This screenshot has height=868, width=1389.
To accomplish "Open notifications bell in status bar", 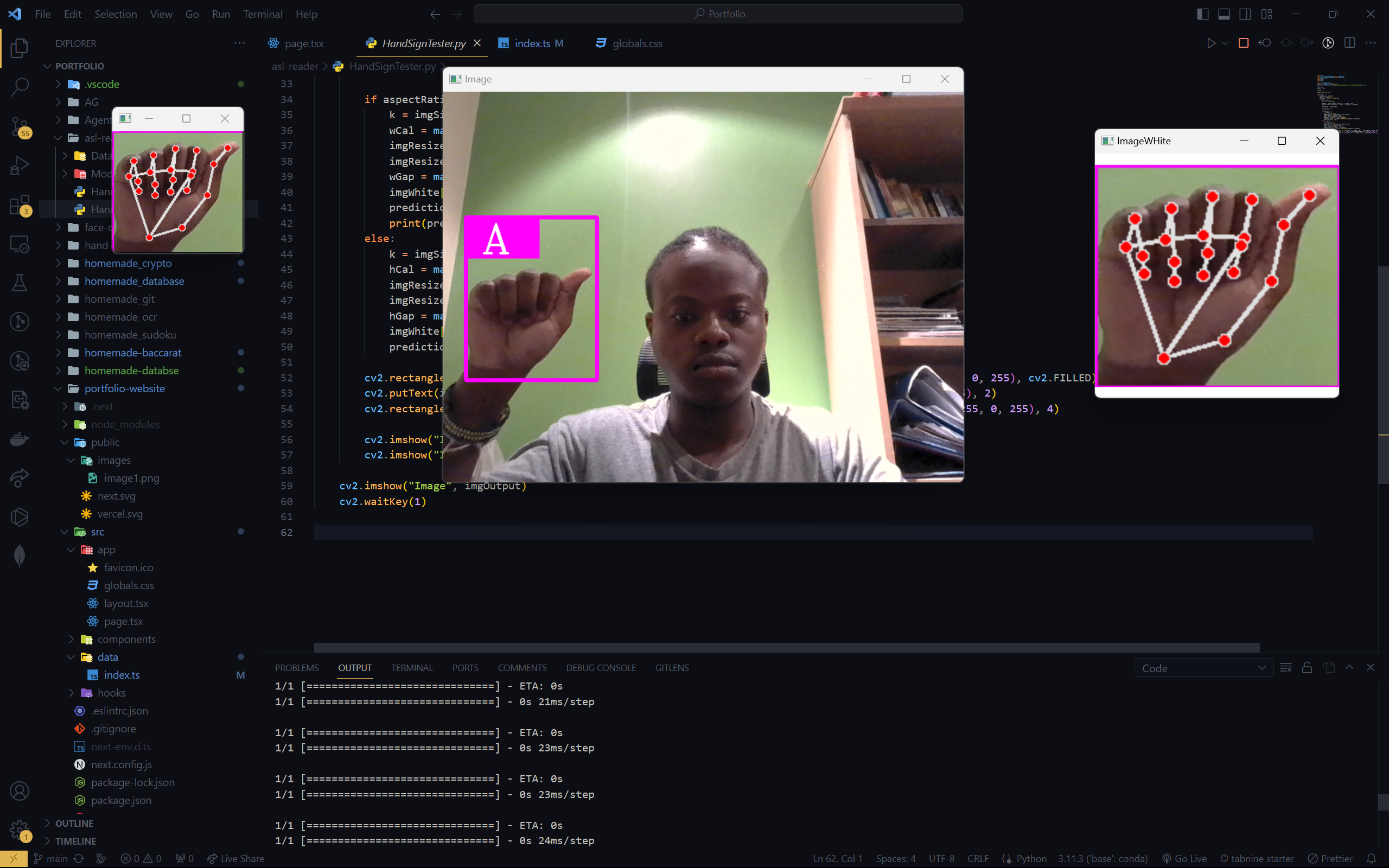I will pos(1372,858).
